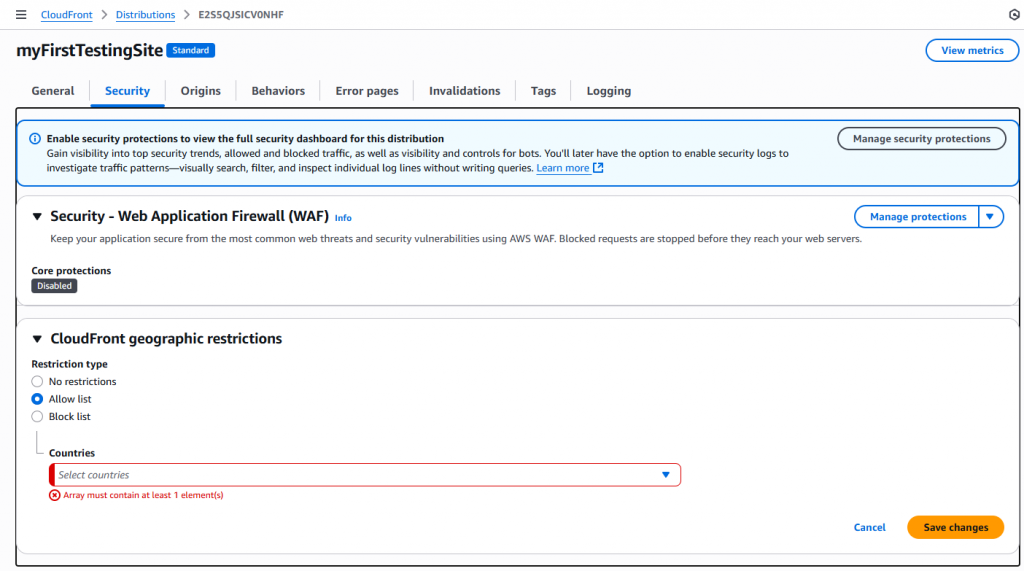
Task: Open the Error pages tab
Action: coord(367,91)
